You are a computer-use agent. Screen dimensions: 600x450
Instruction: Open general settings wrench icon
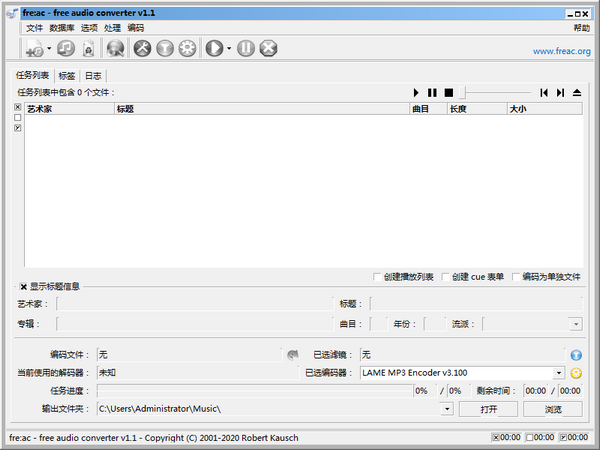(142, 48)
